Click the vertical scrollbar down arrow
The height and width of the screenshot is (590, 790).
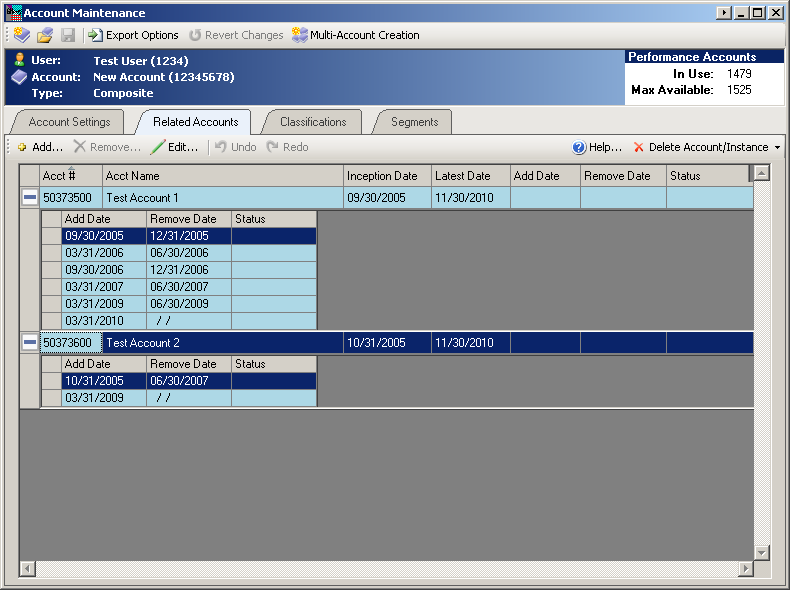pyautogui.click(x=761, y=552)
